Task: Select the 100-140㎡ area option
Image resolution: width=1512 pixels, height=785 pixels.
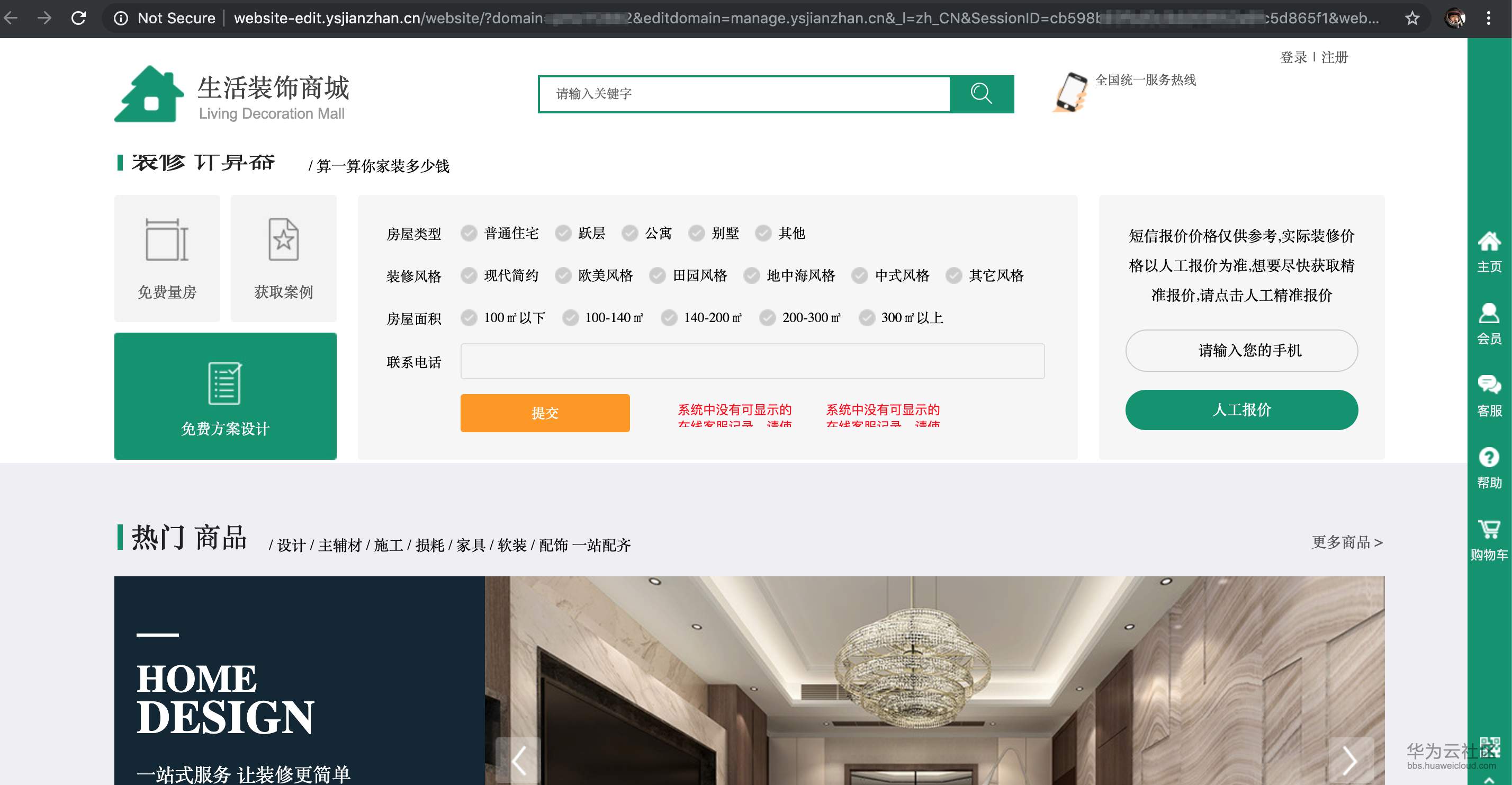Action: point(570,318)
